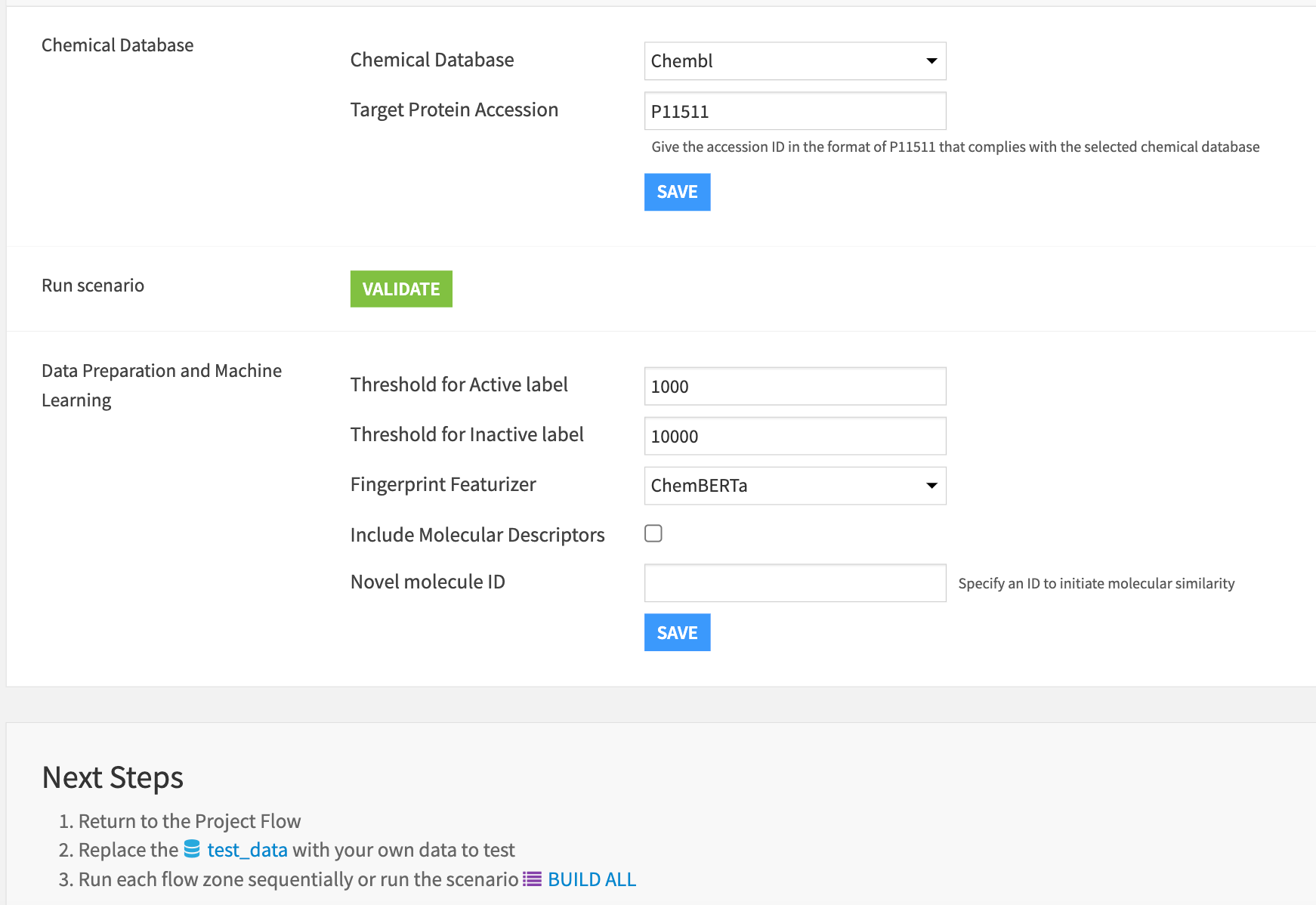Open the test_data dataset link
Viewport: 1316px width, 905px height.
[246, 850]
